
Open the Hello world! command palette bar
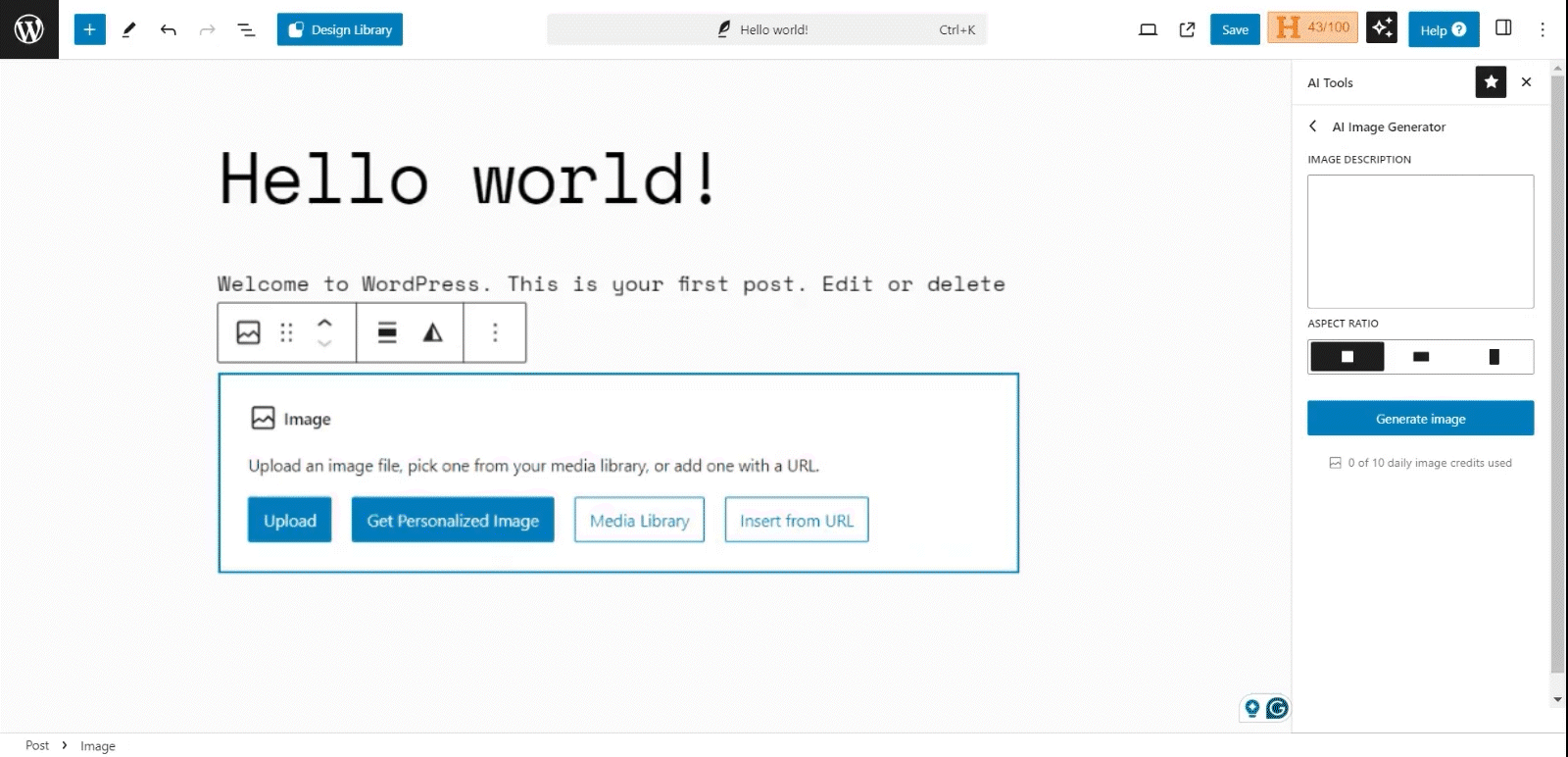(x=766, y=29)
